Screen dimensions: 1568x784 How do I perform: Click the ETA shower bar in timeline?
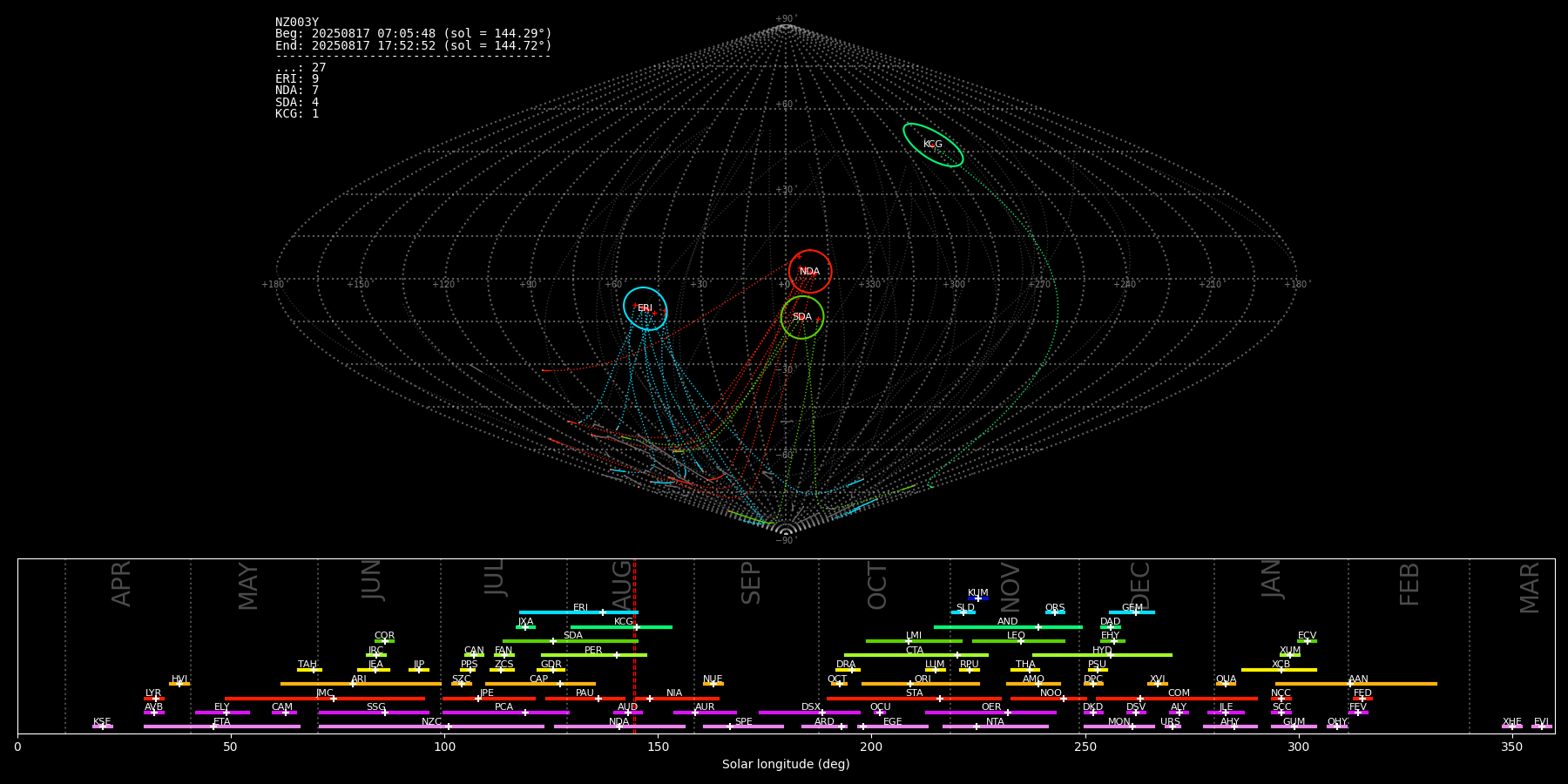click(222, 727)
